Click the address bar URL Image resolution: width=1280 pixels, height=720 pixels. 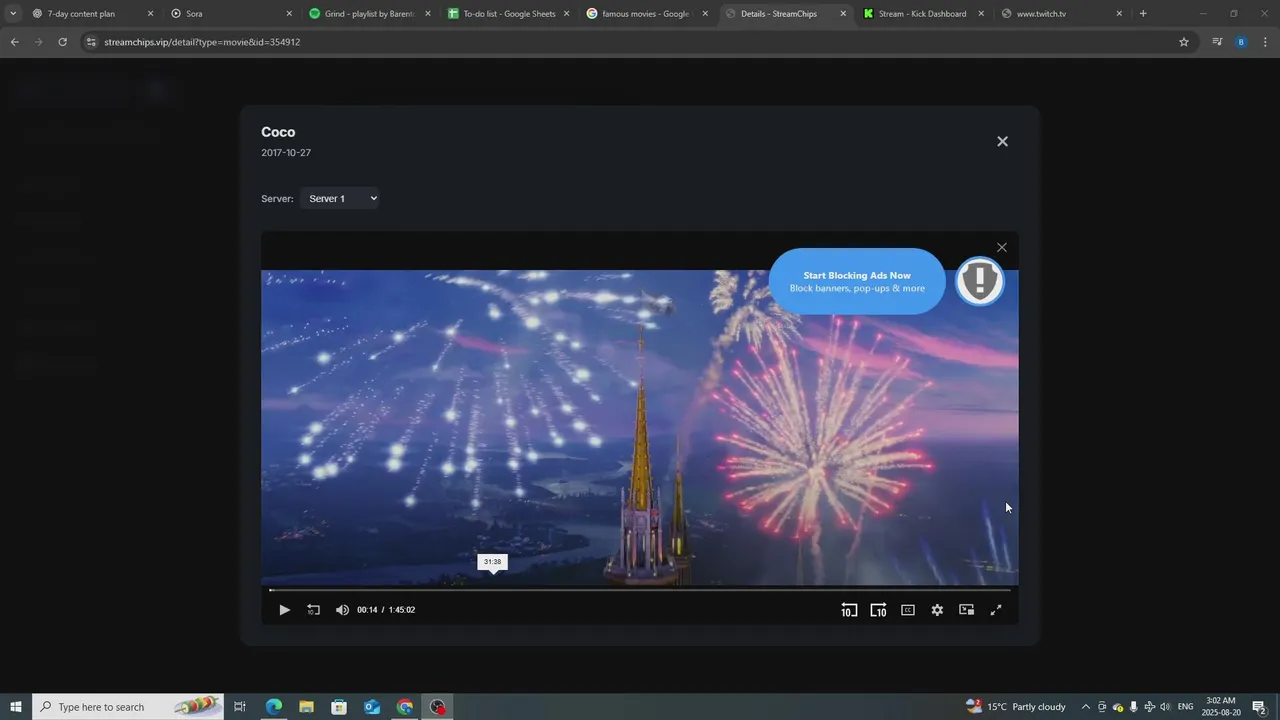(x=202, y=42)
